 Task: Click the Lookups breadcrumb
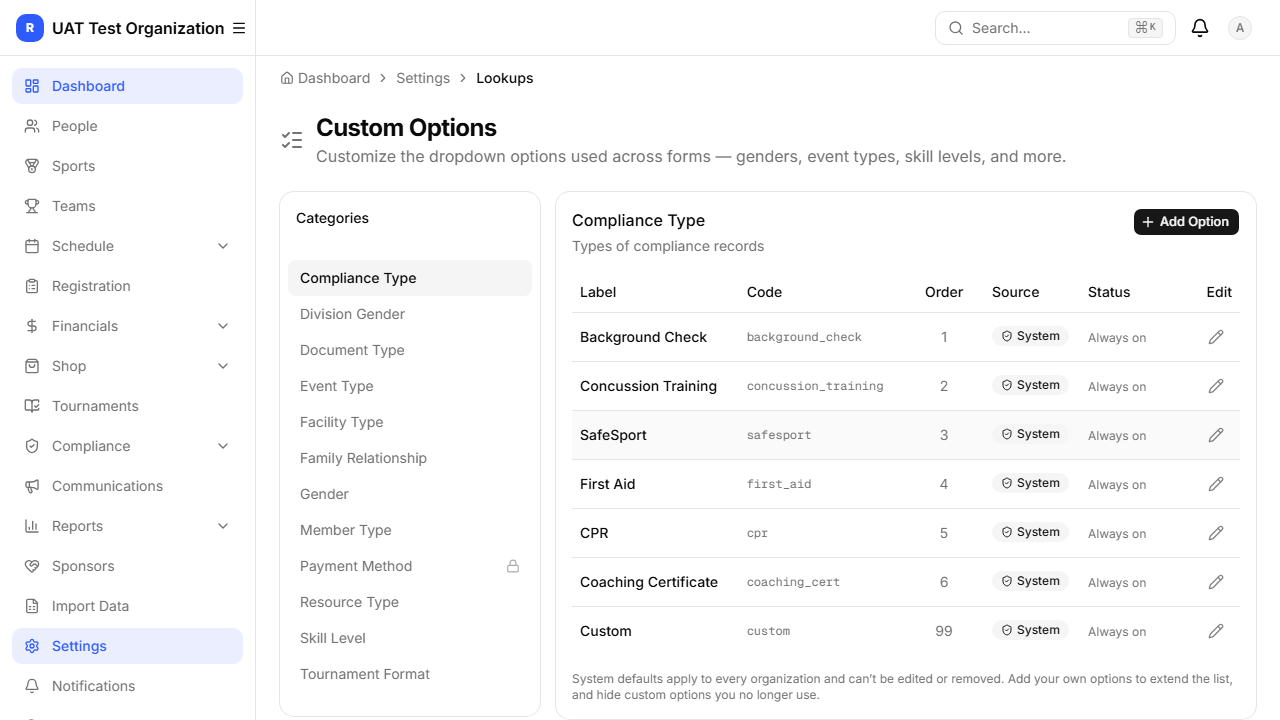click(505, 78)
